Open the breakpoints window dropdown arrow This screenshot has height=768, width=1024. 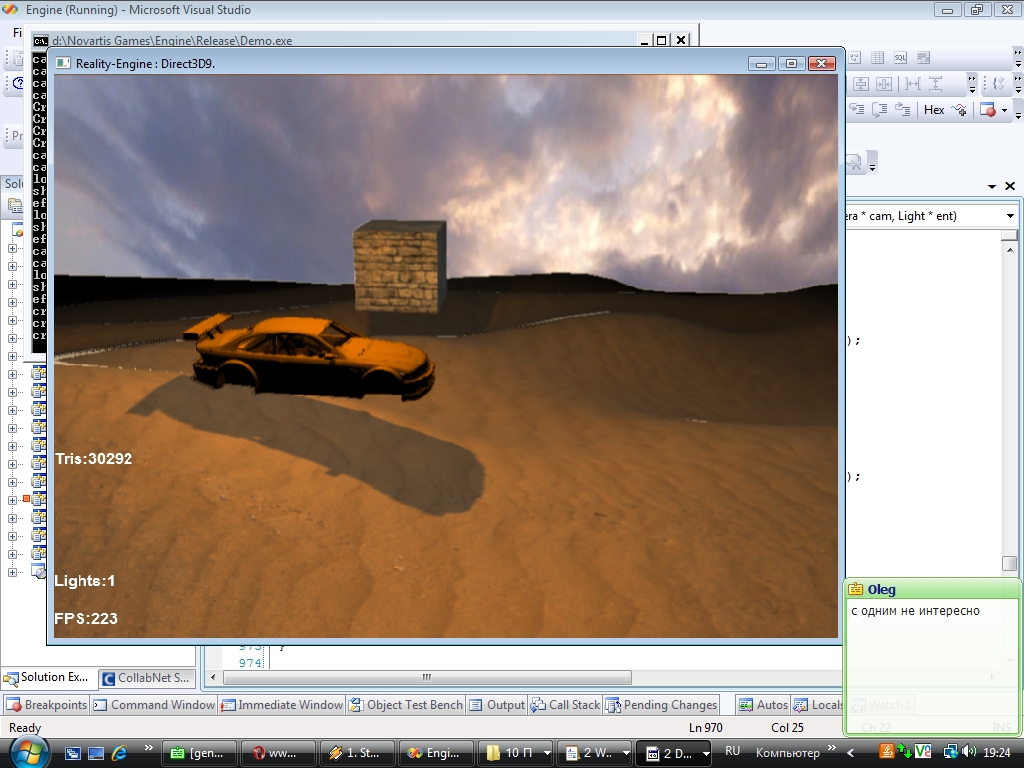[x=1004, y=111]
